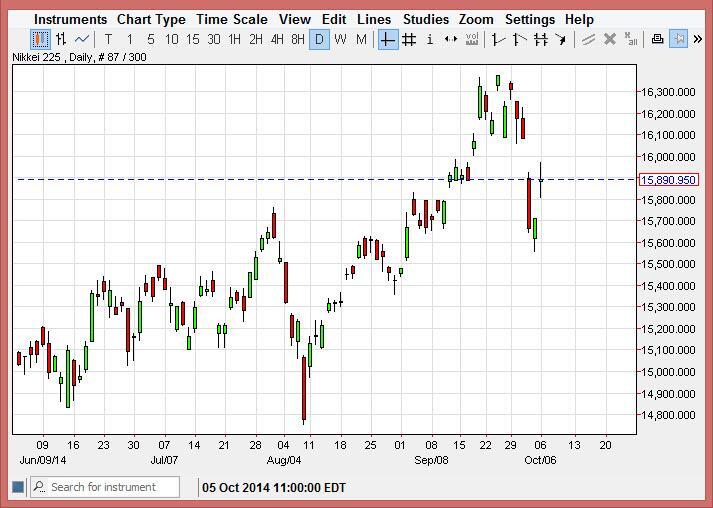Open the Chart Type menu

pos(151,19)
